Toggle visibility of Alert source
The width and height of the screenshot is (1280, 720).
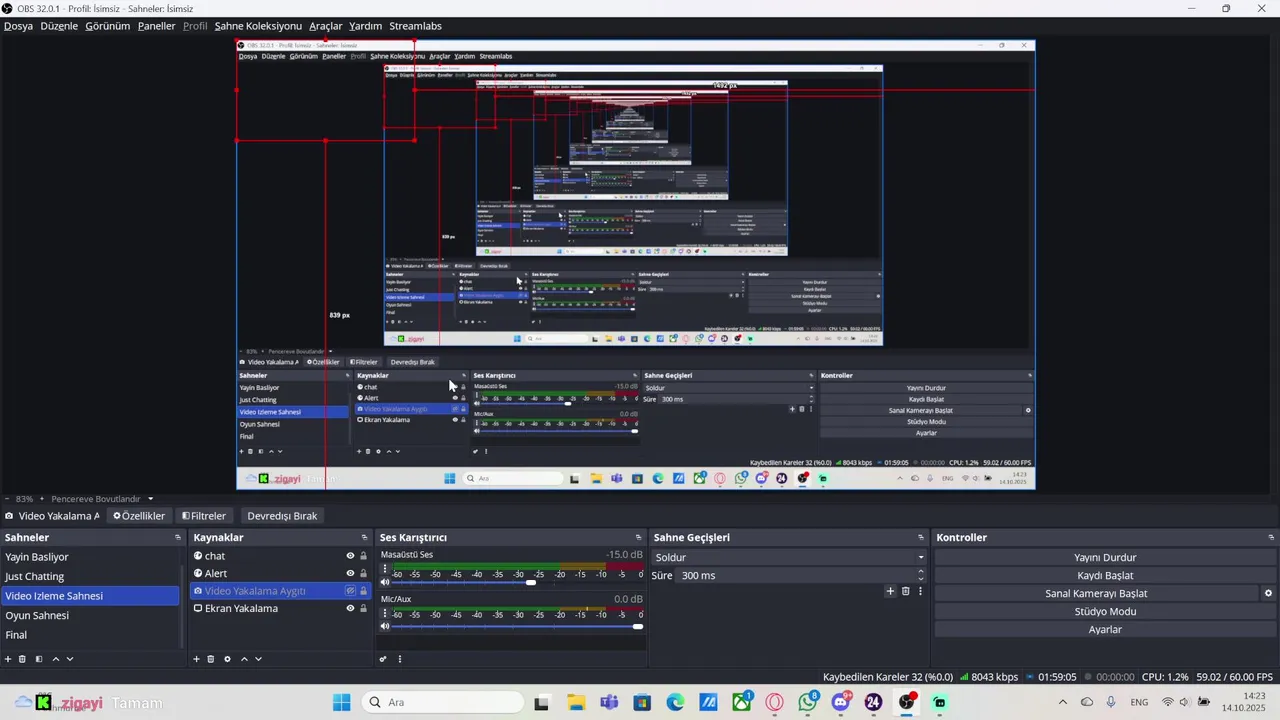(350, 574)
